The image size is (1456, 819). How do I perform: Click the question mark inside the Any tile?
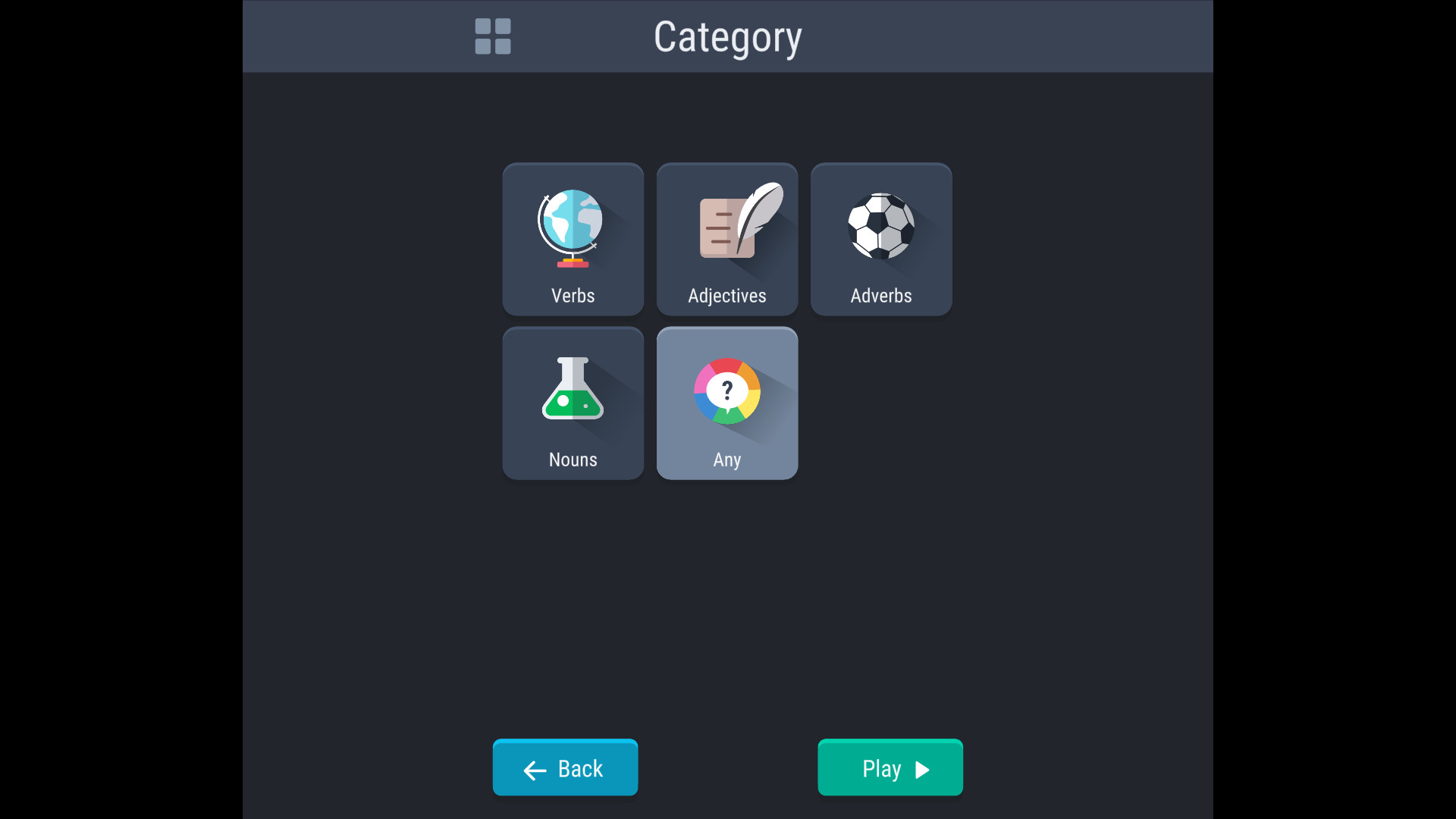726,391
